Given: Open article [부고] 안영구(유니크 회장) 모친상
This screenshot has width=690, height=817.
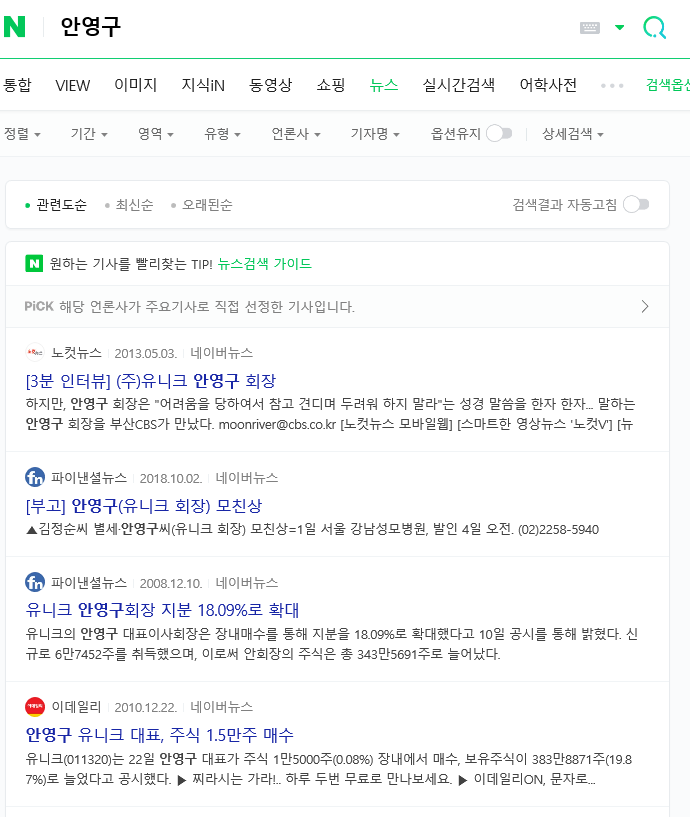Looking at the screenshot, I should click(x=144, y=506).
